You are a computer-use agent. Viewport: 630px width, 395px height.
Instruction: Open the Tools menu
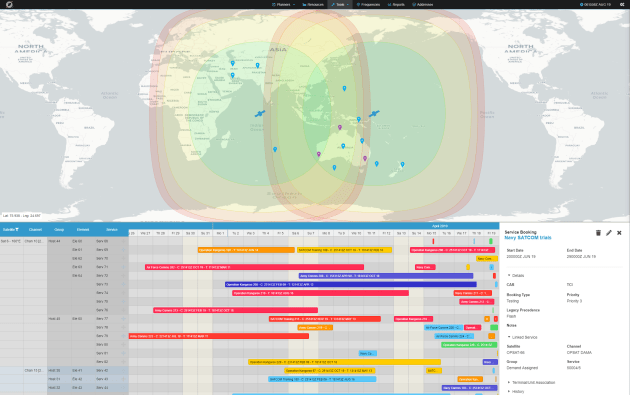click(x=340, y=4)
